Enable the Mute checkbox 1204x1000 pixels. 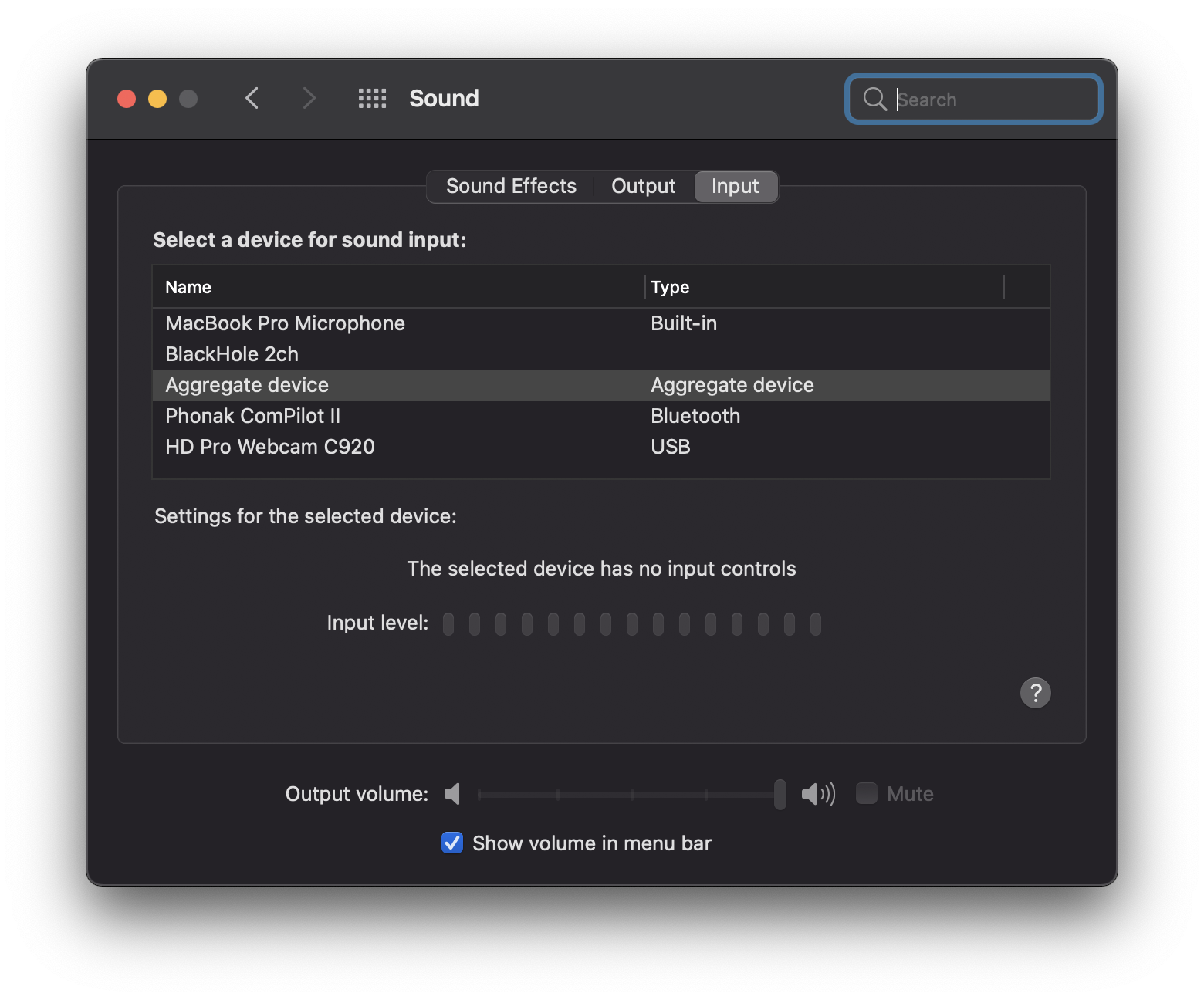coord(867,793)
